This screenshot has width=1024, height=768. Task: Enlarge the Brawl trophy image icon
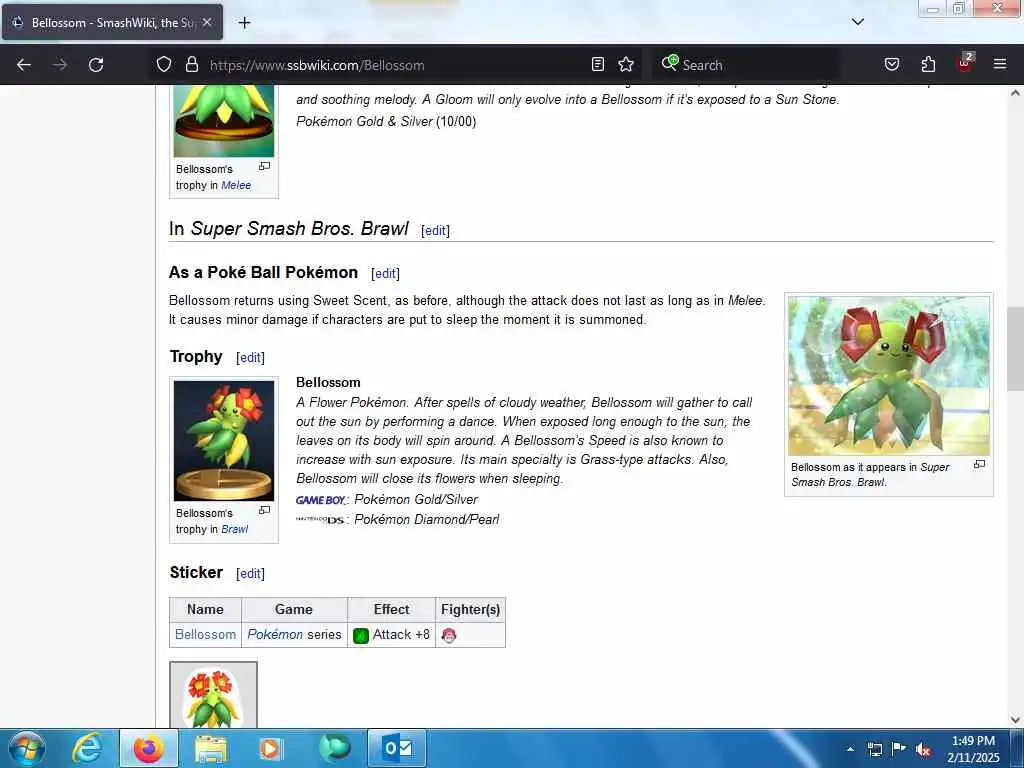click(x=264, y=510)
